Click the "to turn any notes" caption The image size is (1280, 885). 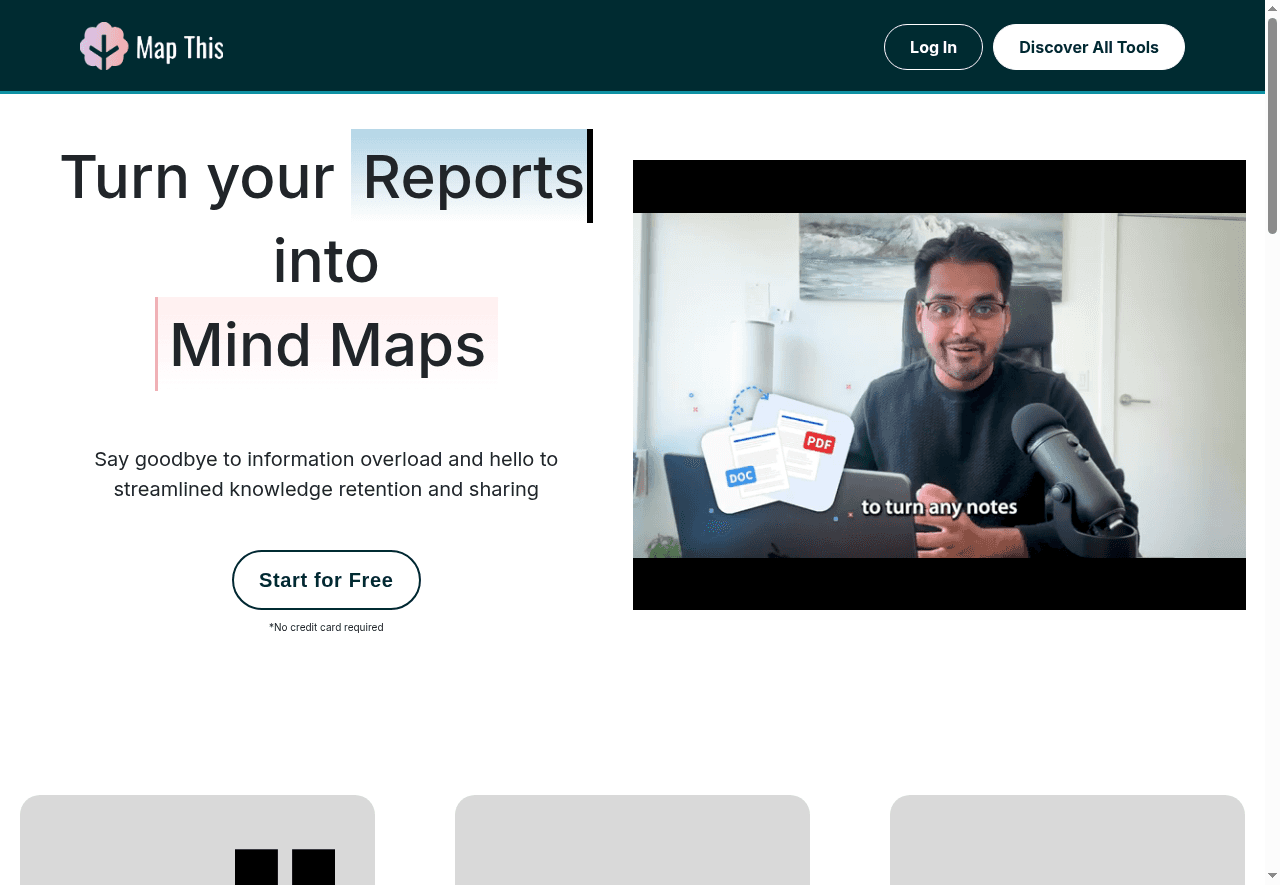tap(939, 507)
